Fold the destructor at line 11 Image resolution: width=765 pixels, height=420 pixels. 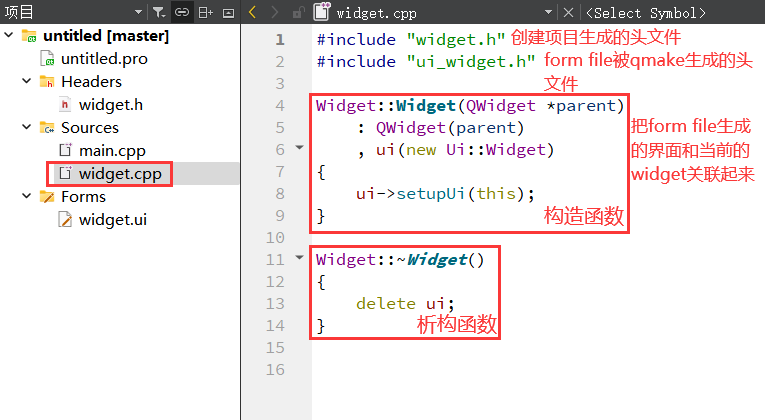(x=300, y=257)
